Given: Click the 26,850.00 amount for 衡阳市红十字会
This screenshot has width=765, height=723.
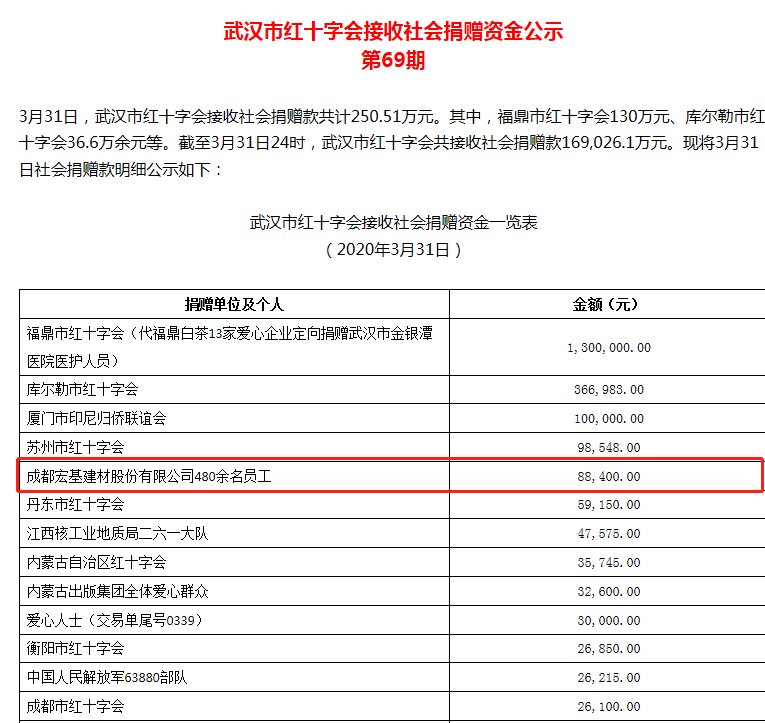Looking at the screenshot, I should (x=604, y=649).
